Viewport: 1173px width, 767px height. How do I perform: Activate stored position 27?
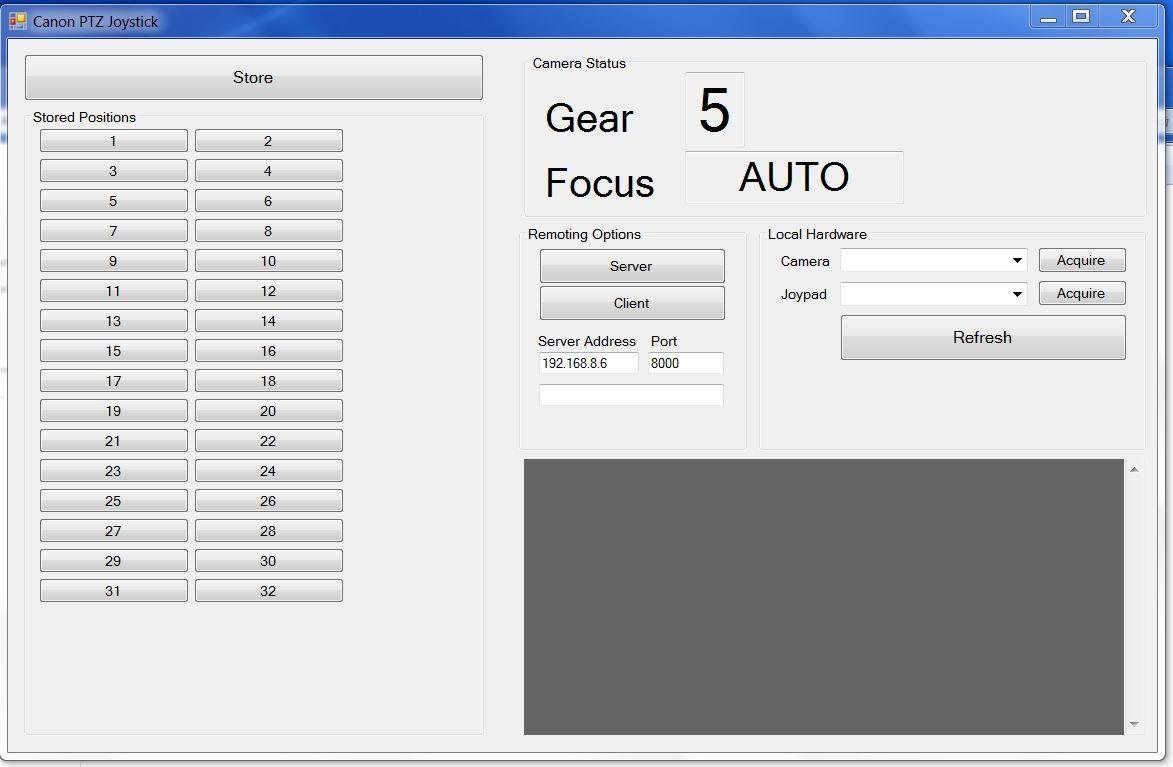click(114, 530)
